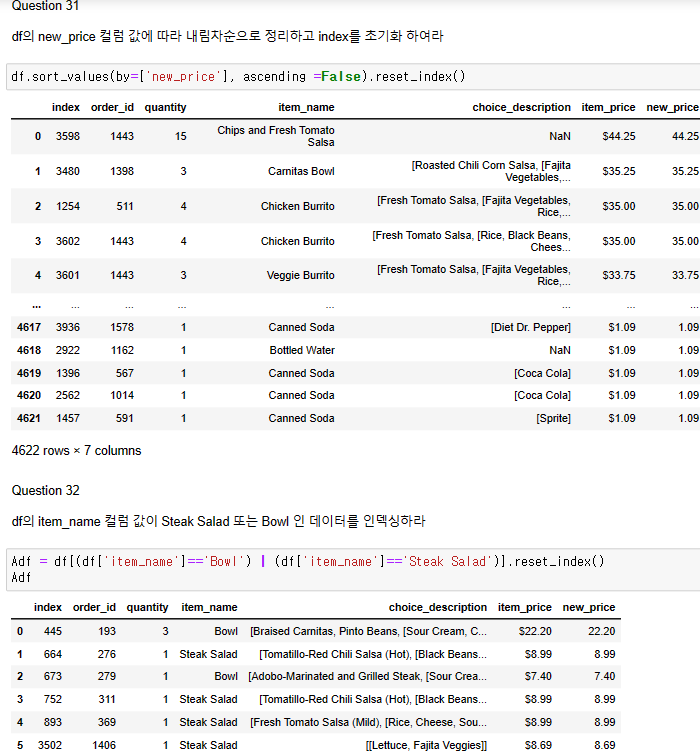Click the 'Carnitas Bowl' item cell

(301, 171)
